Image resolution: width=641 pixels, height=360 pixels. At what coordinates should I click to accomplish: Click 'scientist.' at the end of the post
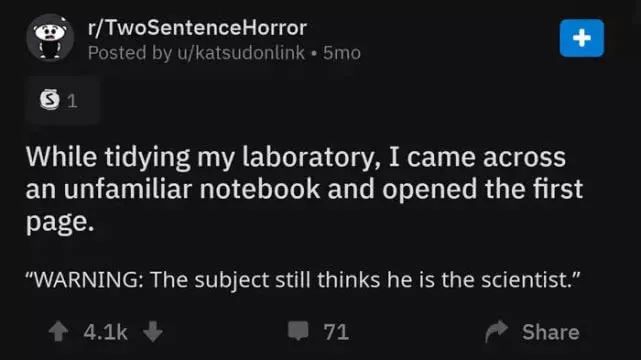(x=530, y=280)
